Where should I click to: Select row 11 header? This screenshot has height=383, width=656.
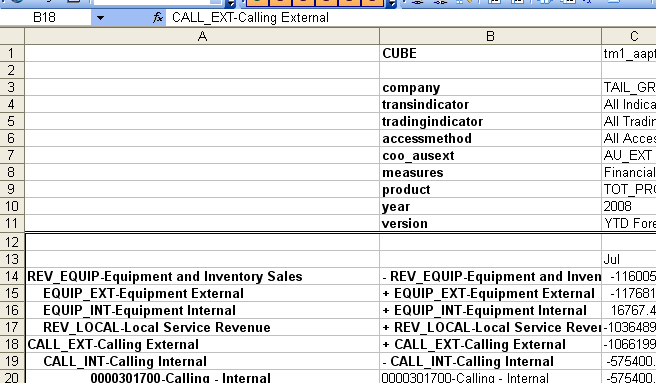pos(12,223)
